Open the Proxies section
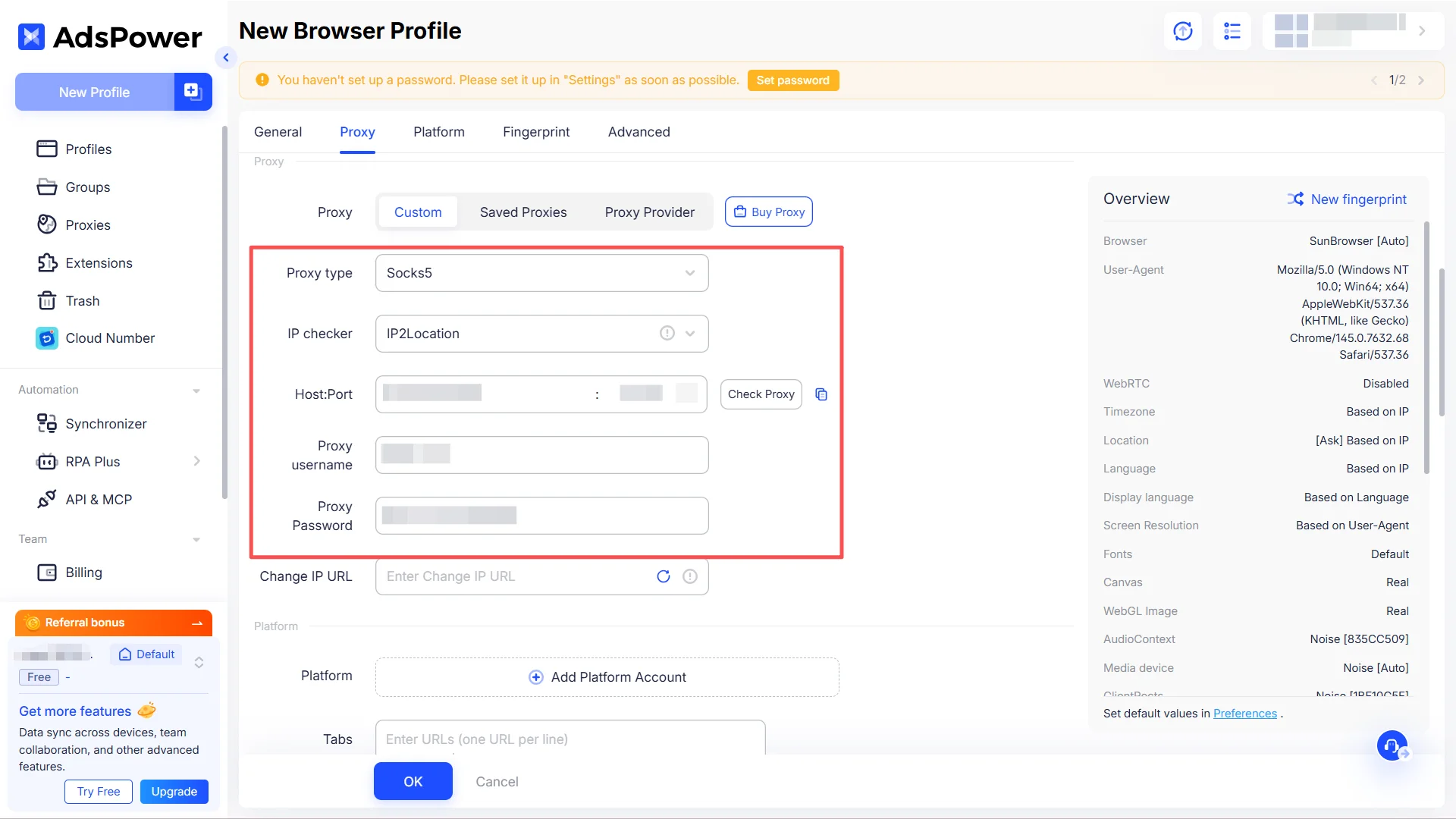 pyautogui.click(x=88, y=224)
